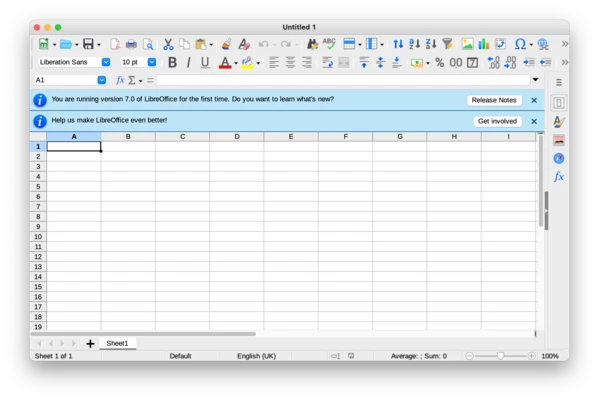Open the highlighting colour dropdown arrow
599x400 pixels.
(258, 63)
